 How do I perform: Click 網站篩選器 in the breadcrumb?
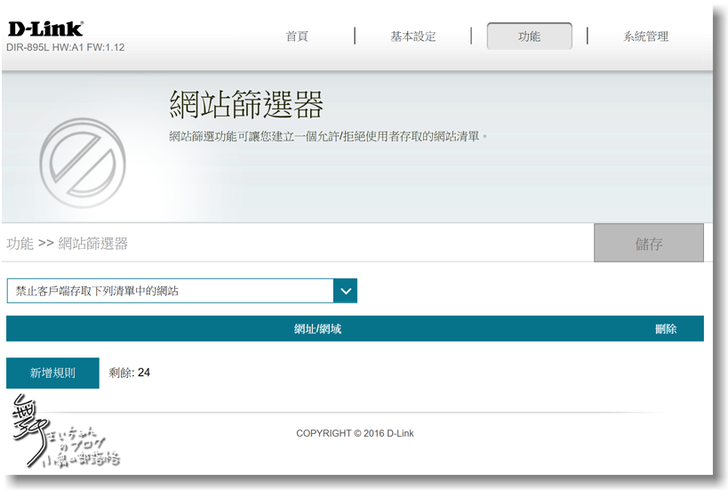coord(93,243)
